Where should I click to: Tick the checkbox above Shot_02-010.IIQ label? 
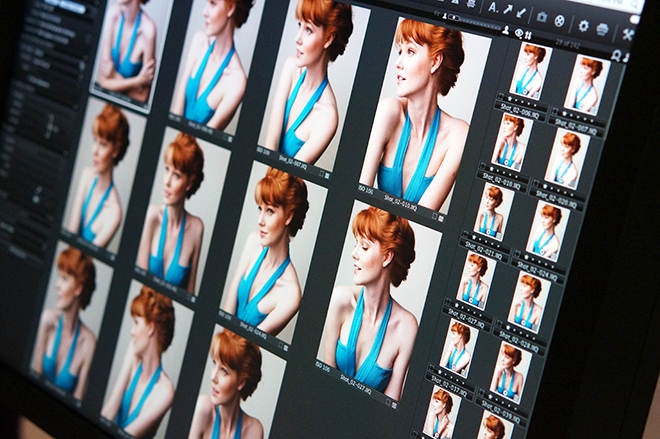point(482,166)
